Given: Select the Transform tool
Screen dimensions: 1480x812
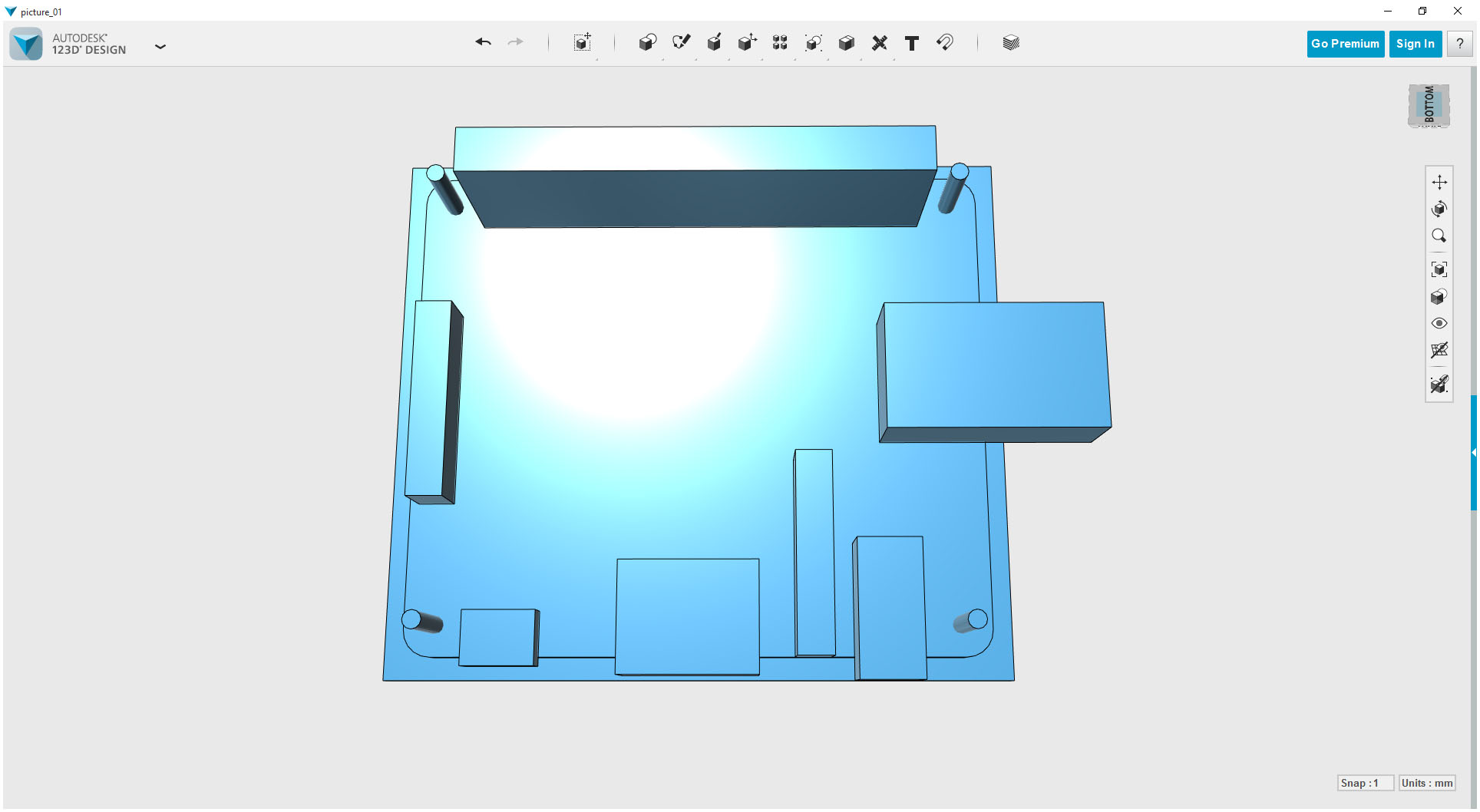Looking at the screenshot, I should pyautogui.click(x=583, y=43).
